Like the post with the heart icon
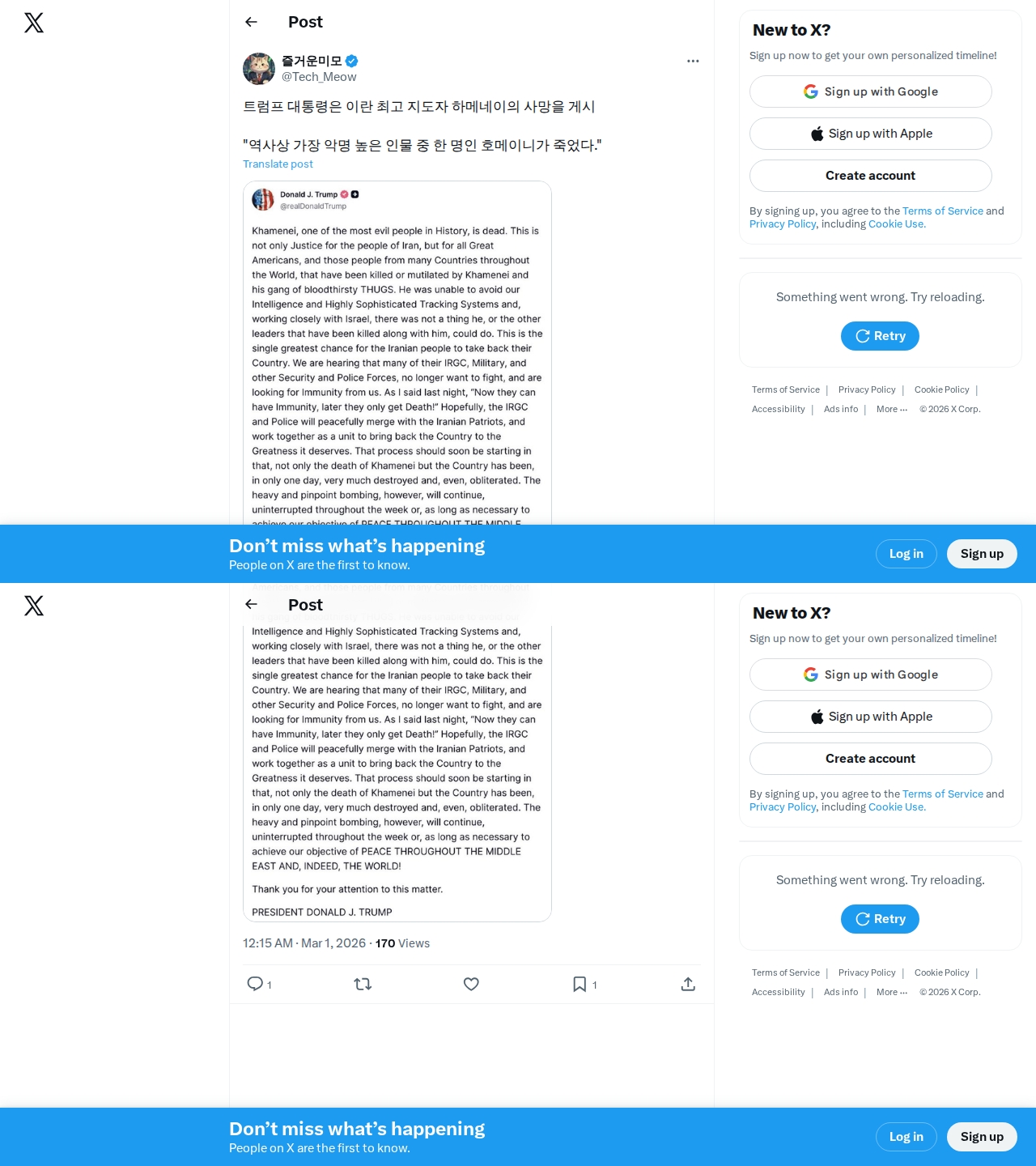Image resolution: width=1036 pixels, height=1166 pixels. tap(471, 984)
